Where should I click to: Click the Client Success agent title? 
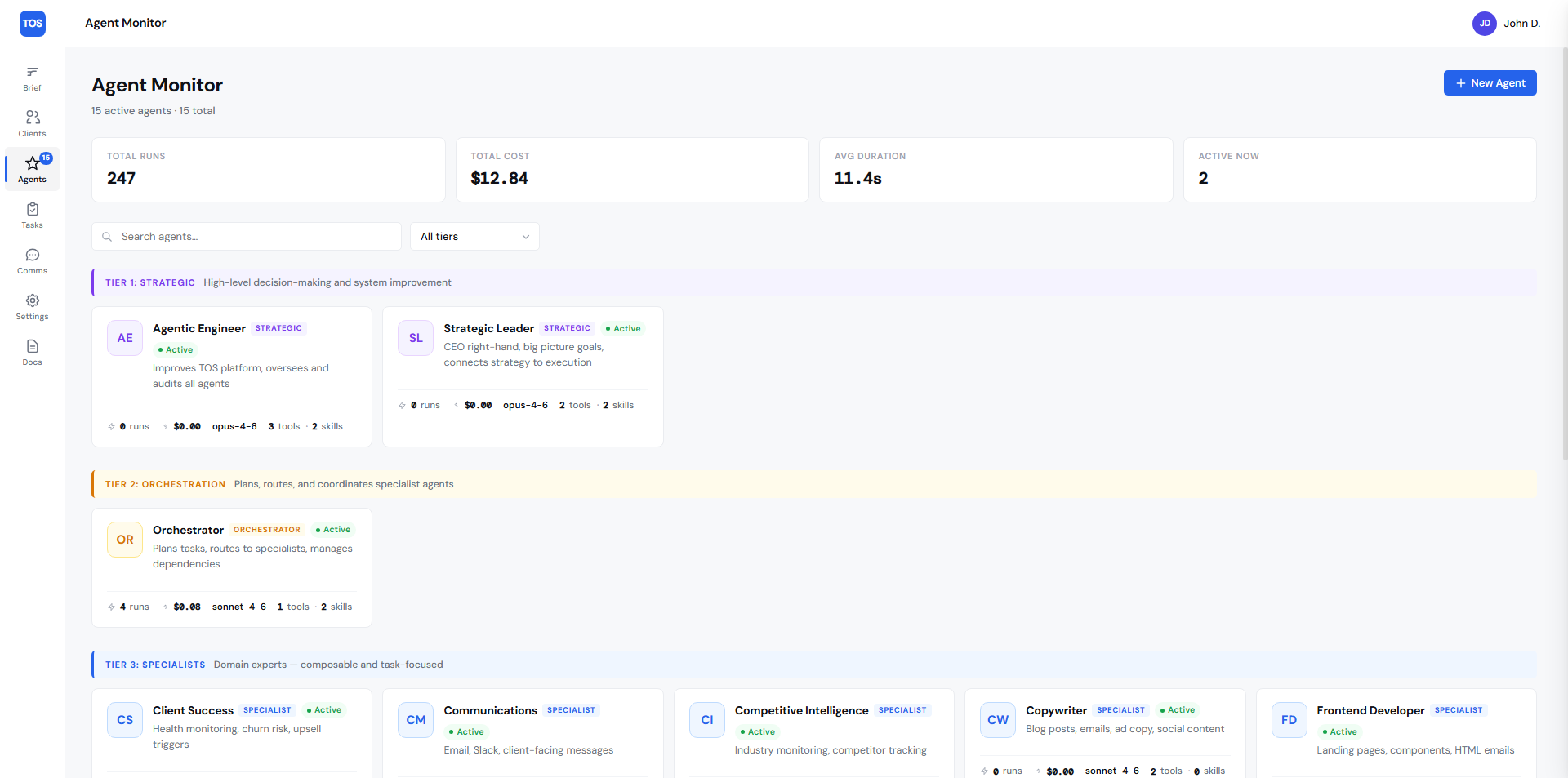coord(193,710)
